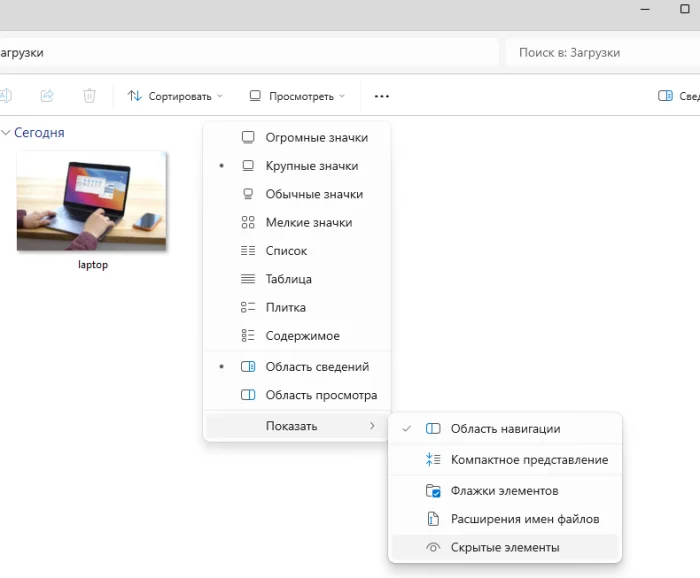This screenshot has width=700, height=578.
Task: Toggle Область навигации option
Action: tap(505, 429)
